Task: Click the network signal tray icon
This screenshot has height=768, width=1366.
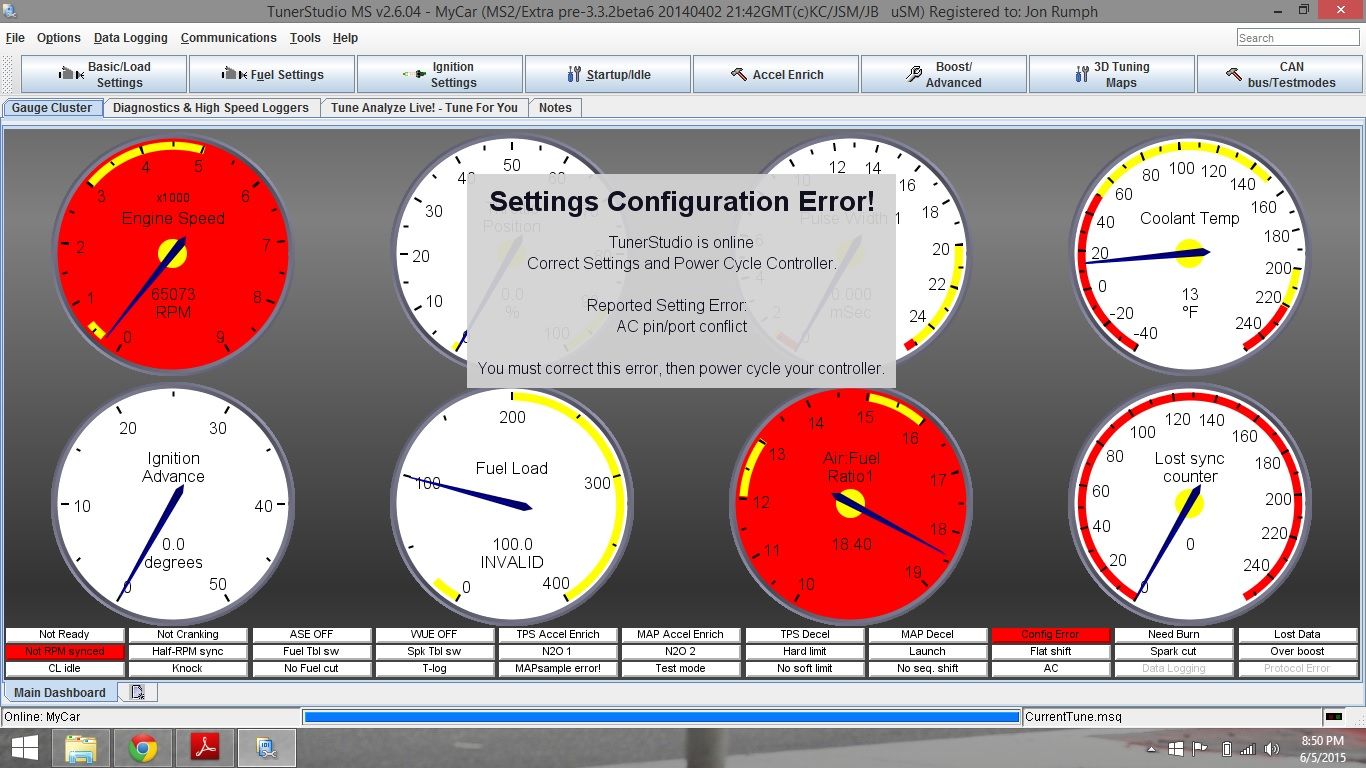Action: 1247,749
